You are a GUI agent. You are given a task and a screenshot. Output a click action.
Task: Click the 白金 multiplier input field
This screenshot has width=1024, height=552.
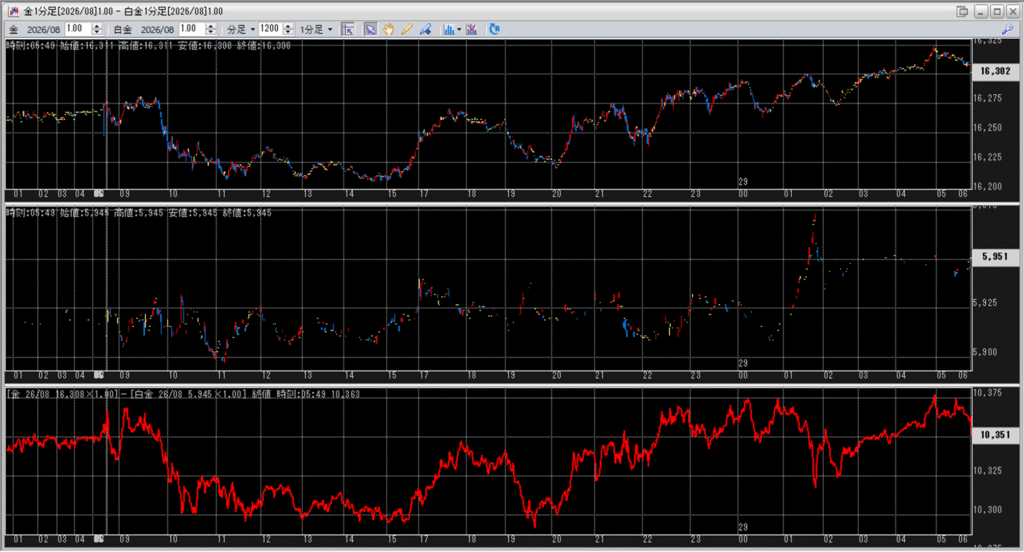194,29
